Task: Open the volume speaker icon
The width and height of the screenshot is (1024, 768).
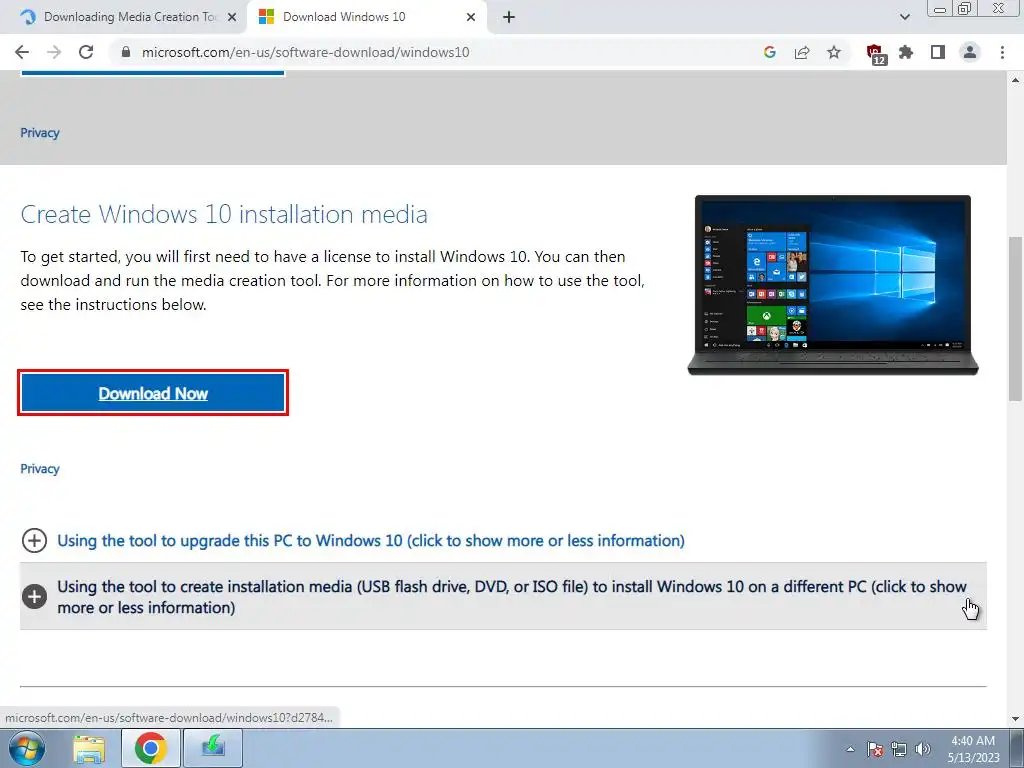Action: pyautogui.click(x=923, y=749)
